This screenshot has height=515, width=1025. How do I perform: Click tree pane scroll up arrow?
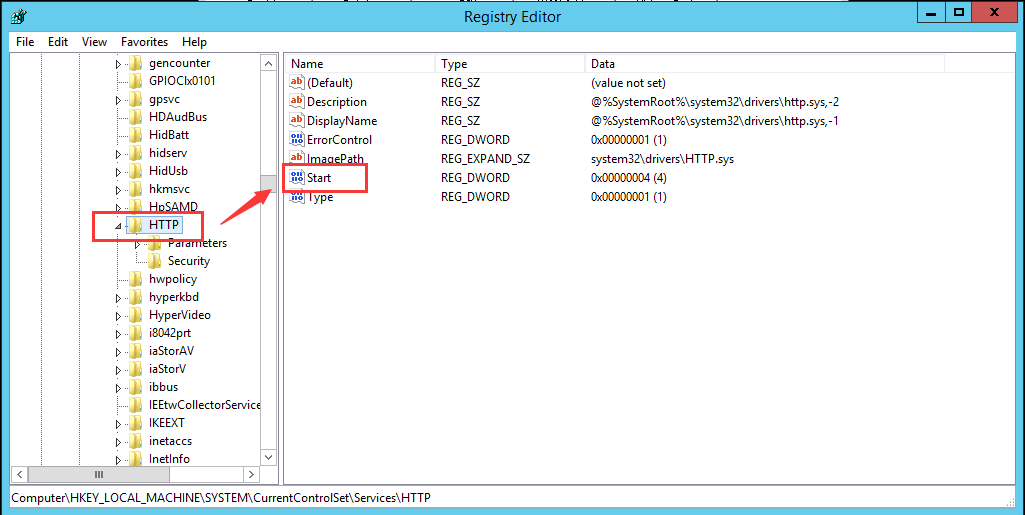point(269,64)
